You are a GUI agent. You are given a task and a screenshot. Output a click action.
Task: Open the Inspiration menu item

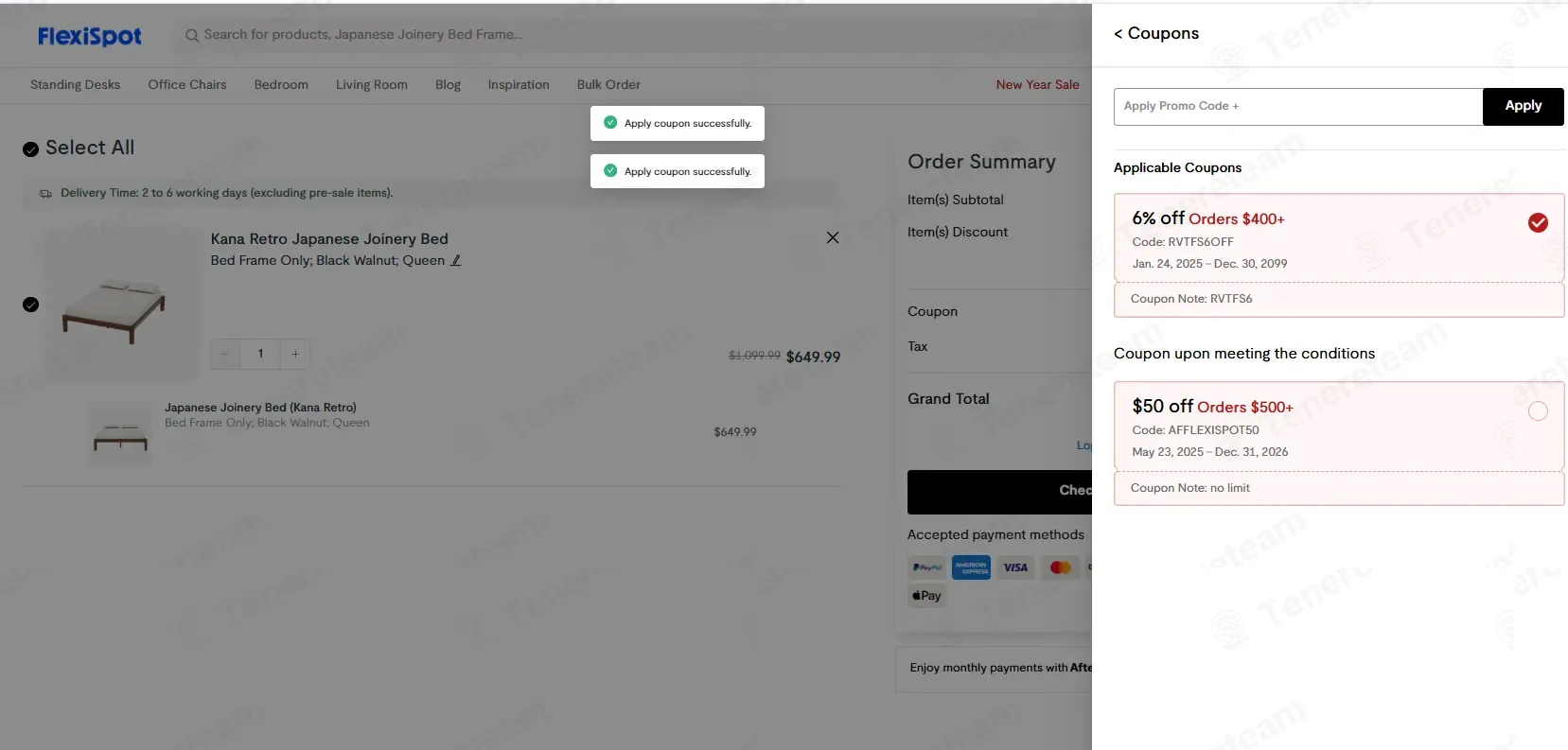519,84
